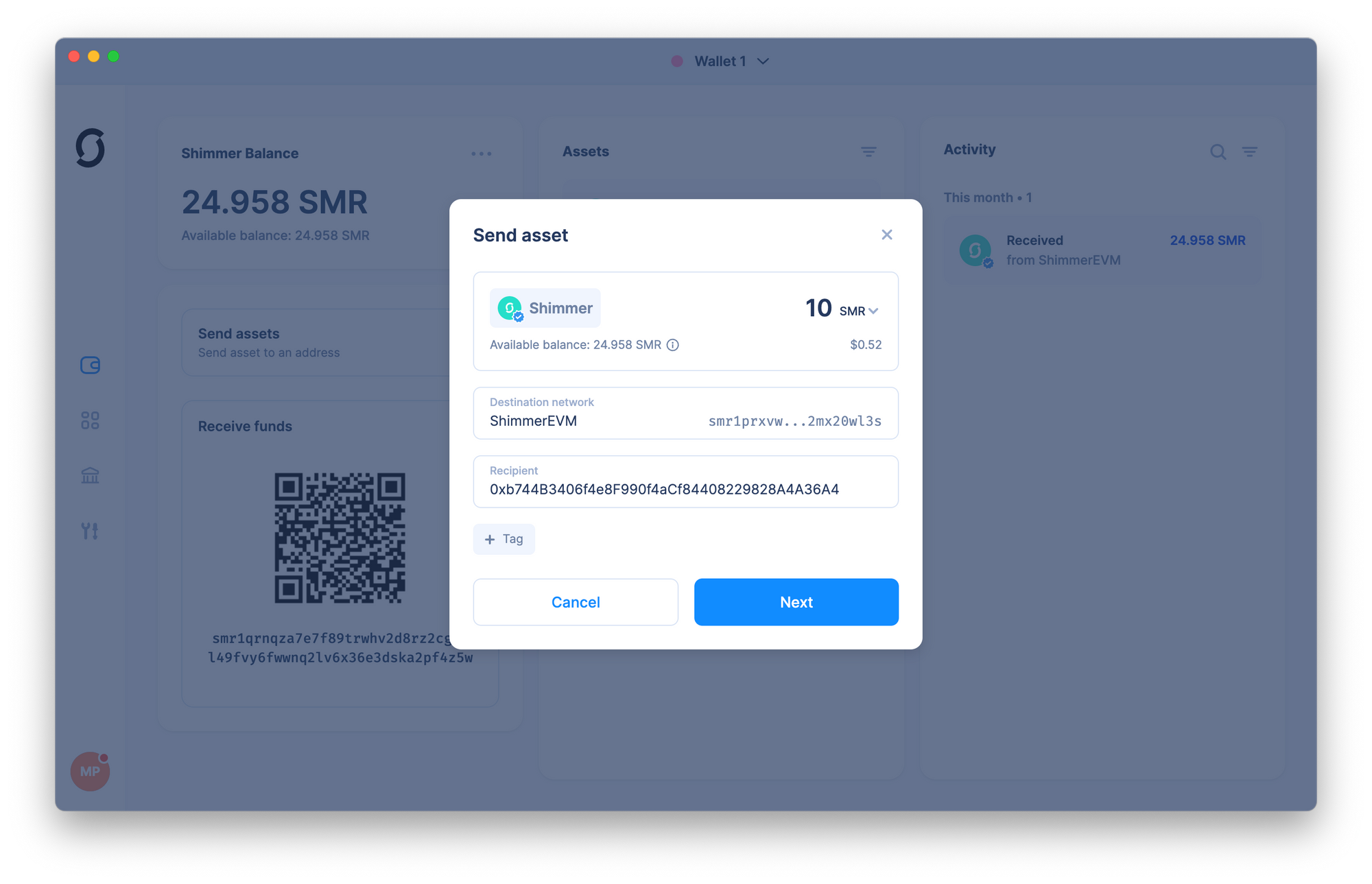Click the Next button to proceed
The image size is (1372, 884).
coord(797,602)
